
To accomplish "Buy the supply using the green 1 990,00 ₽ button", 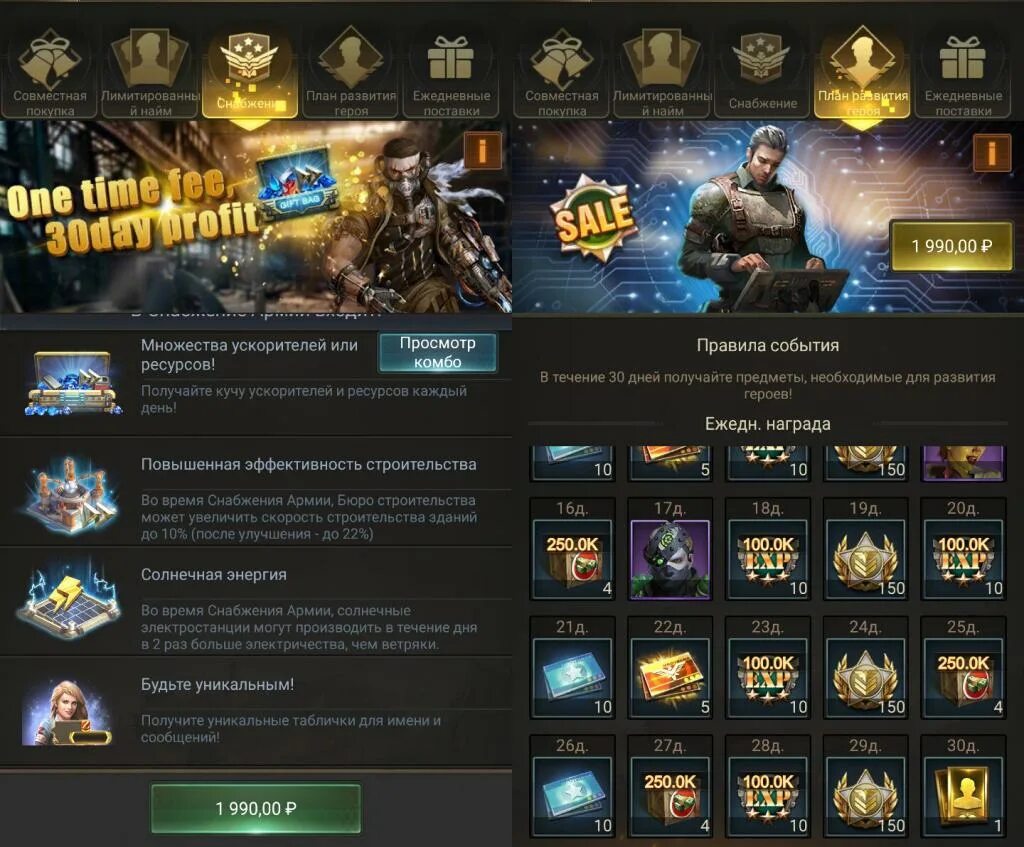I will click(x=256, y=808).
